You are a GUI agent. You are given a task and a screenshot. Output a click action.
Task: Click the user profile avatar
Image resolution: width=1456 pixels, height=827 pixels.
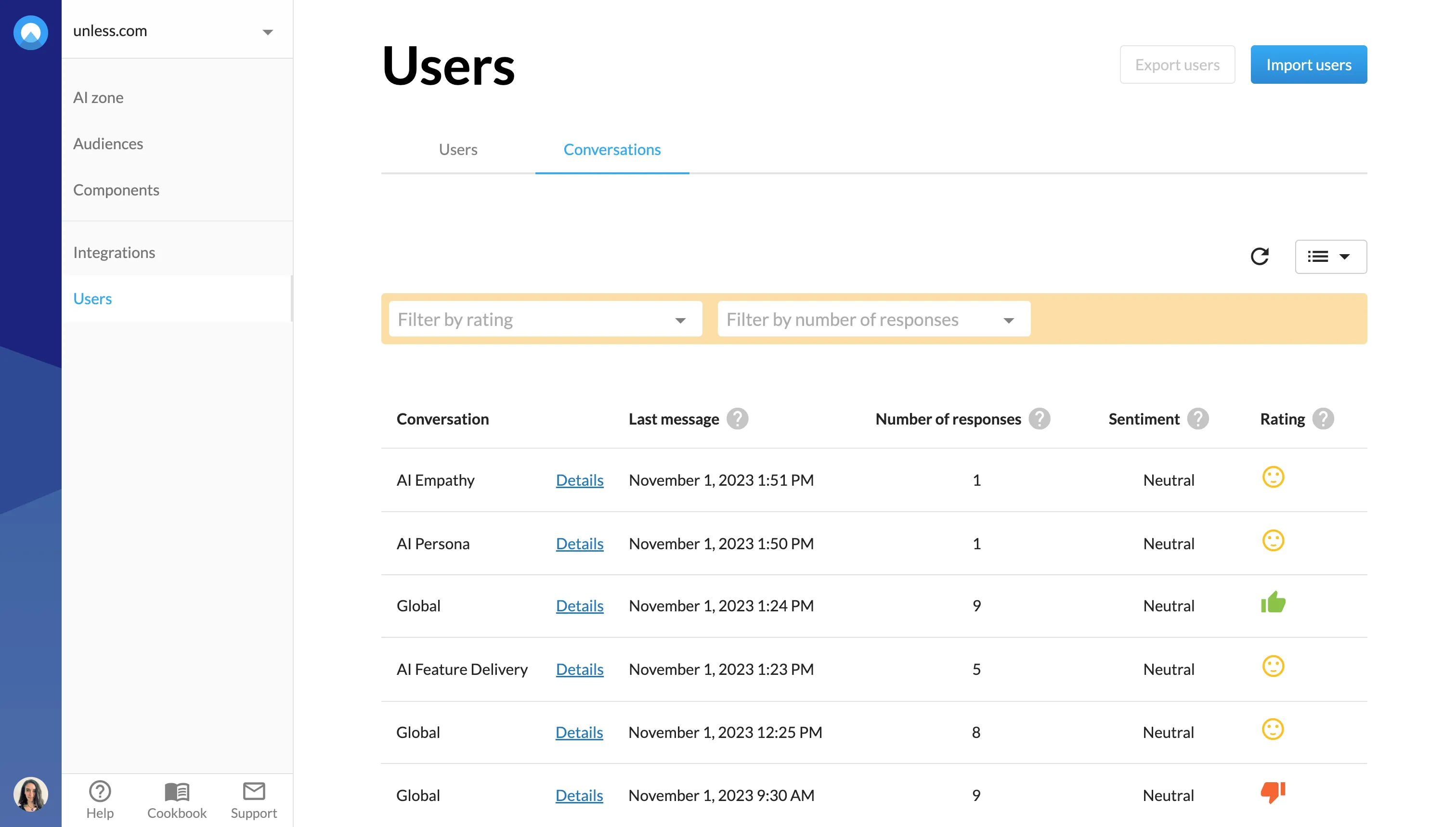31,793
